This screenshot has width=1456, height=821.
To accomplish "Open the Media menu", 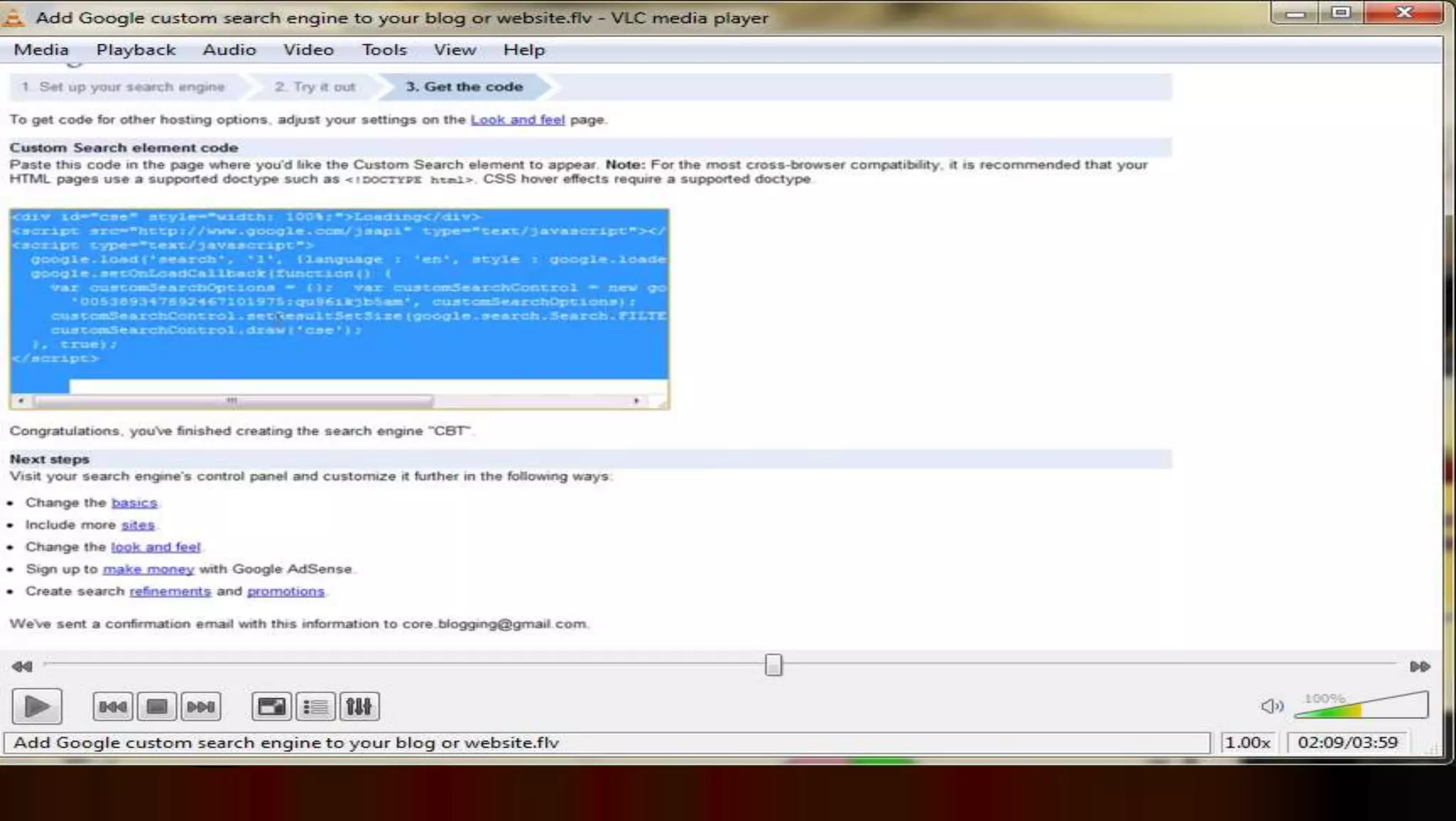I will (41, 50).
